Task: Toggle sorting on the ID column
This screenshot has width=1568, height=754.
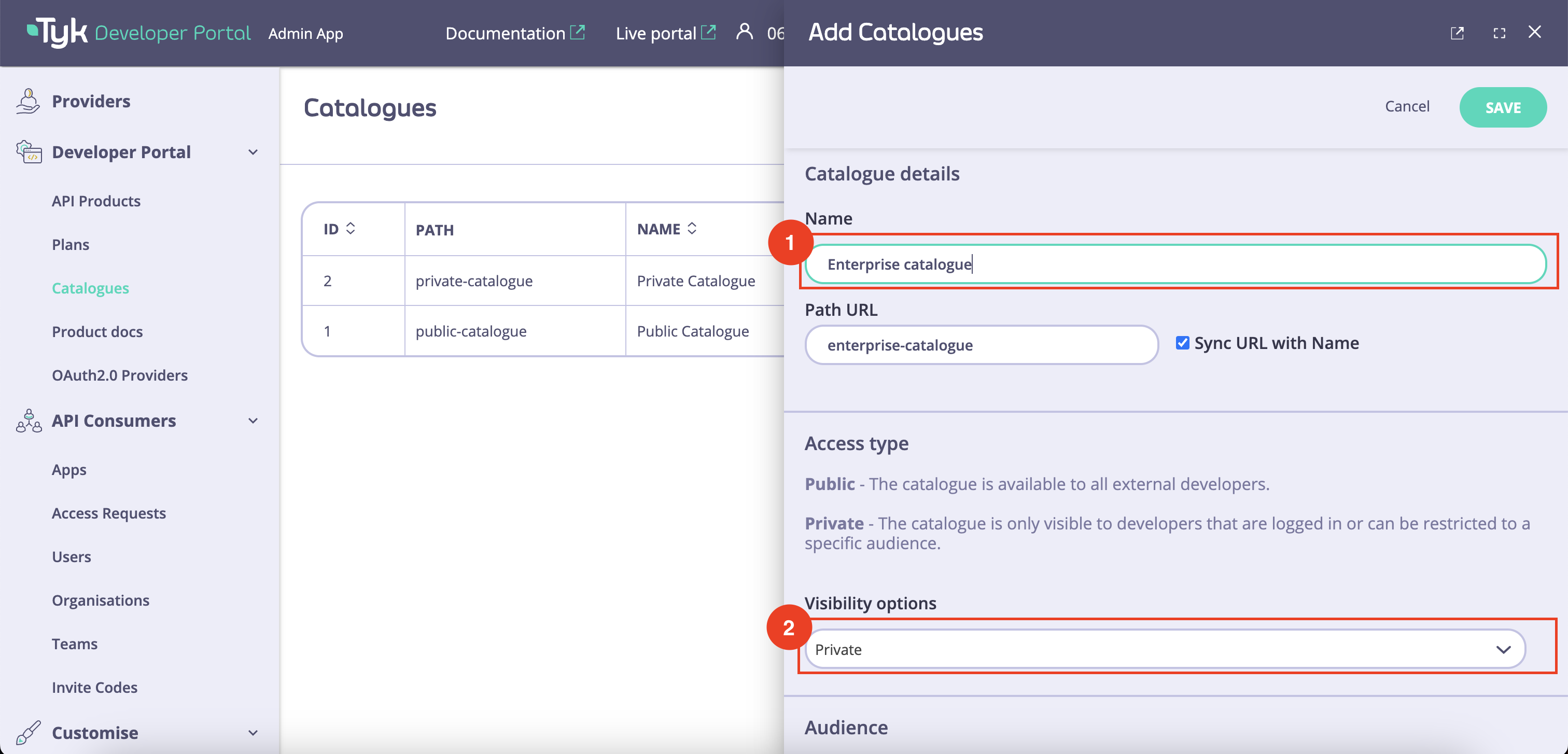Action: click(x=351, y=228)
